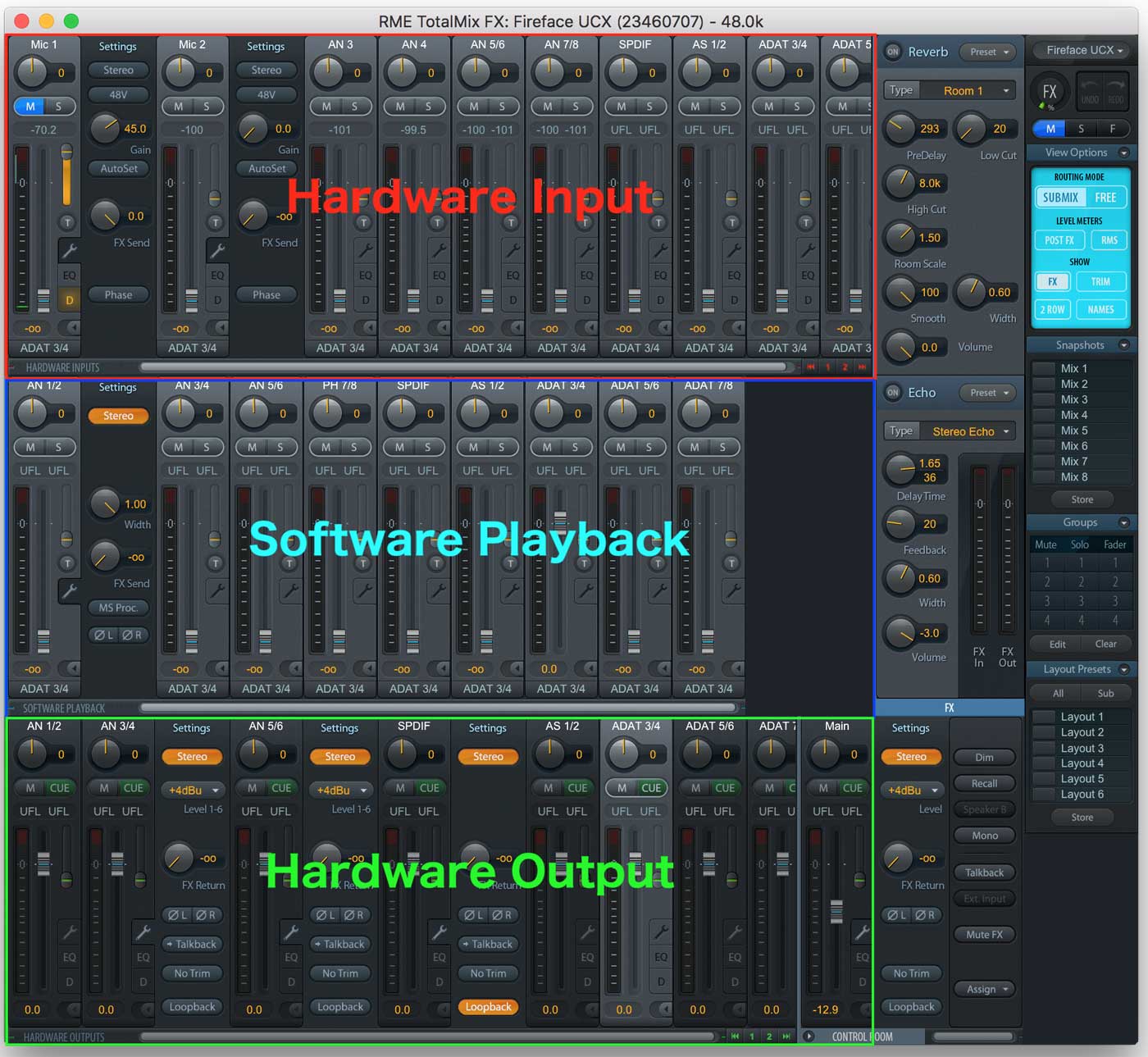The height and width of the screenshot is (1057, 1148).
Task: Toggle Stereo on software playback AN 1/2
Action: pyautogui.click(x=118, y=416)
